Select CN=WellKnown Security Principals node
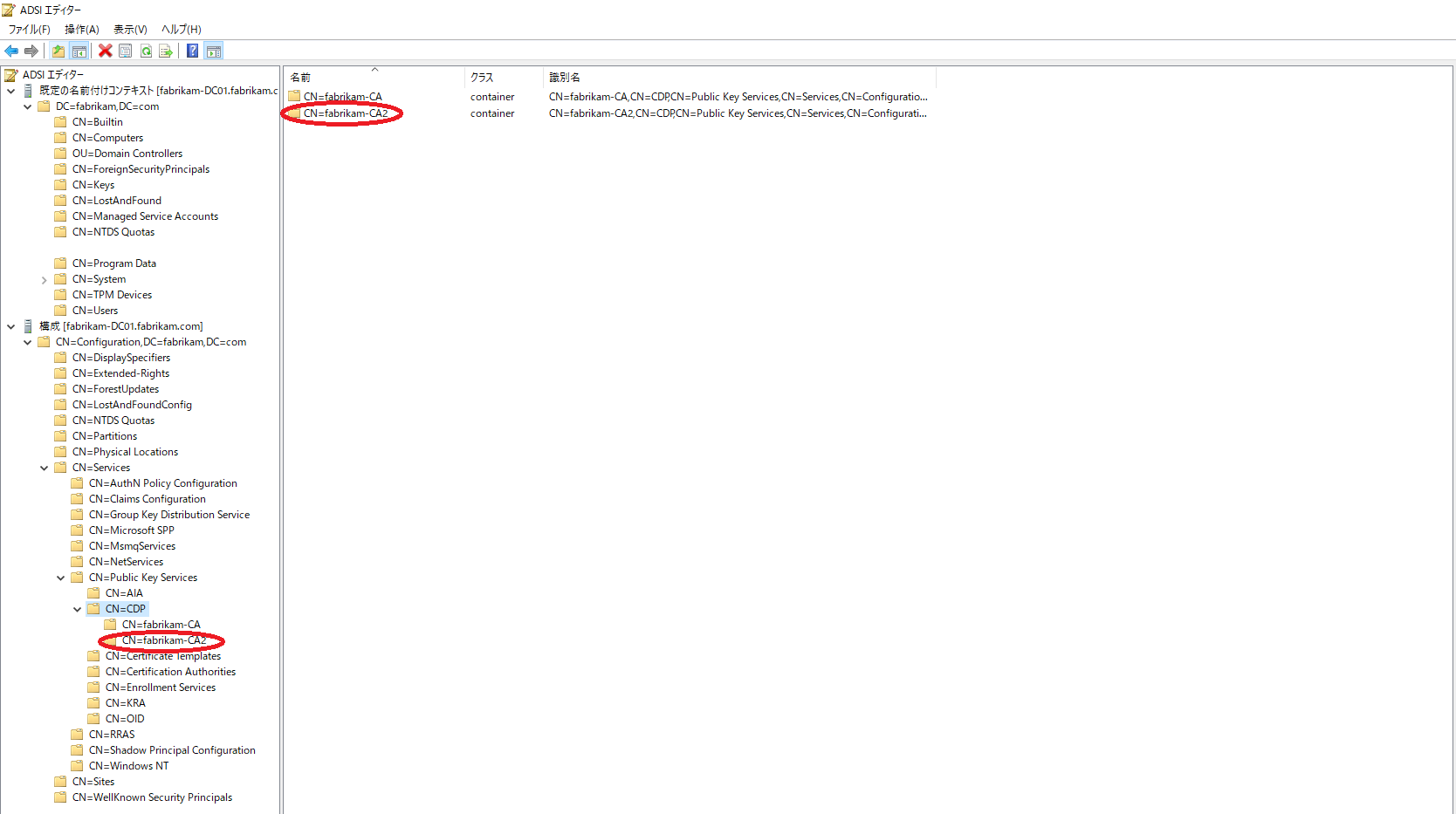The image size is (1456, 814). [152, 797]
